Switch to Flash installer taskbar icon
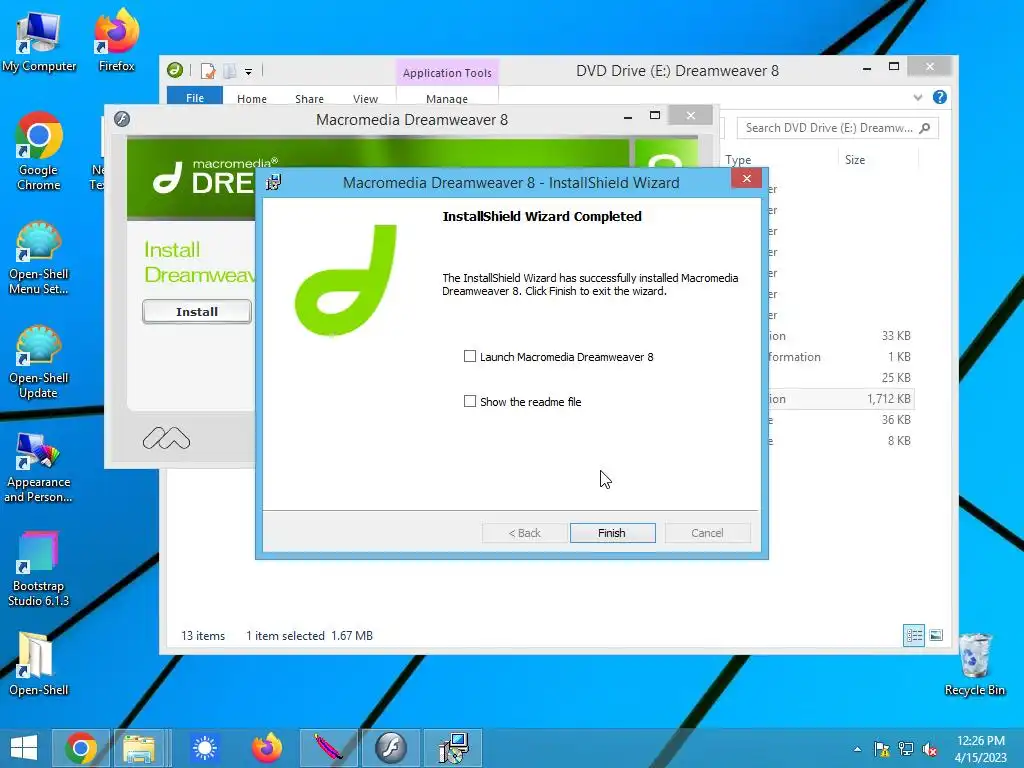Image resolution: width=1024 pixels, height=768 pixels. (391, 748)
